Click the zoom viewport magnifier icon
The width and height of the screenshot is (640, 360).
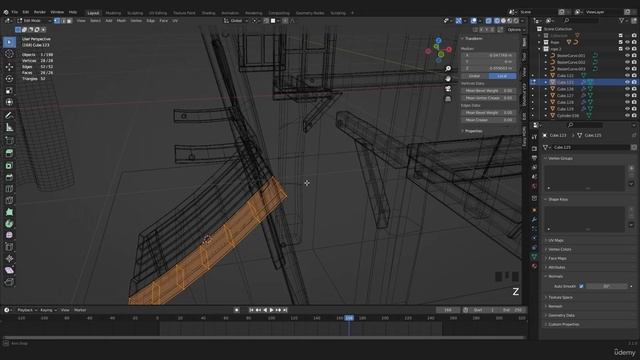click(x=448, y=69)
